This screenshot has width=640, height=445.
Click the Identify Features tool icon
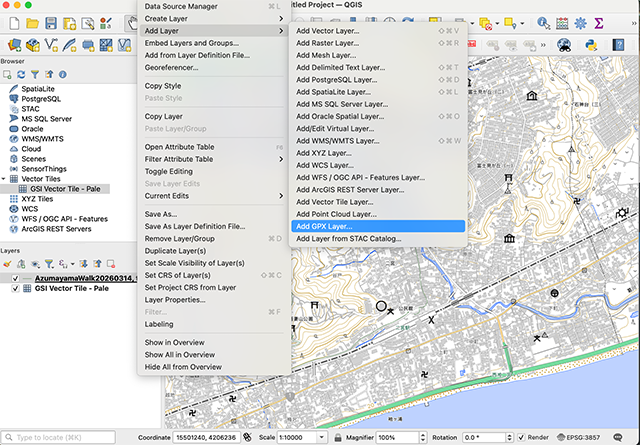(x=543, y=23)
